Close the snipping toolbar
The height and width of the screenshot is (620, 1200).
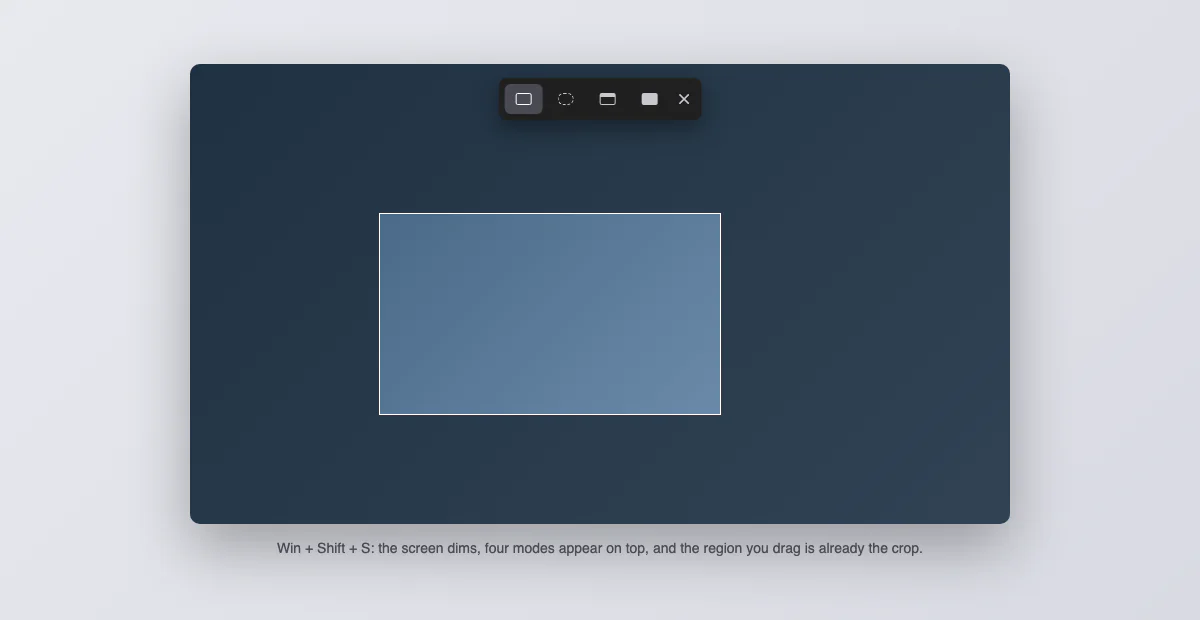[x=684, y=99]
